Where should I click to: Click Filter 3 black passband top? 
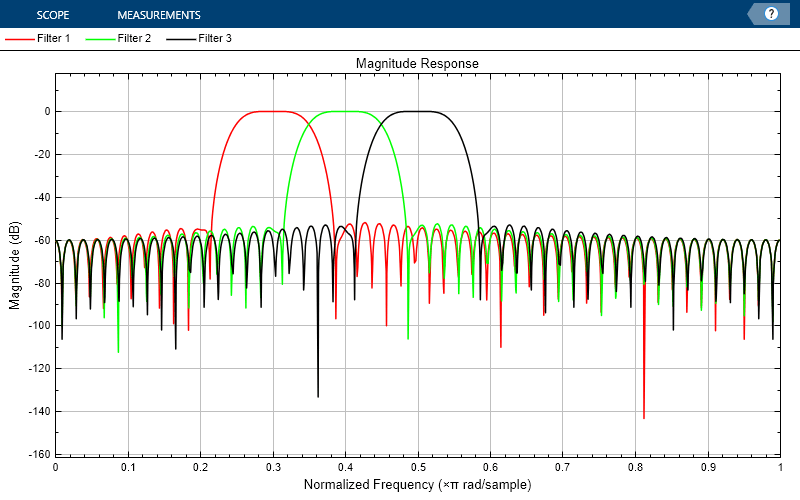(x=416, y=111)
